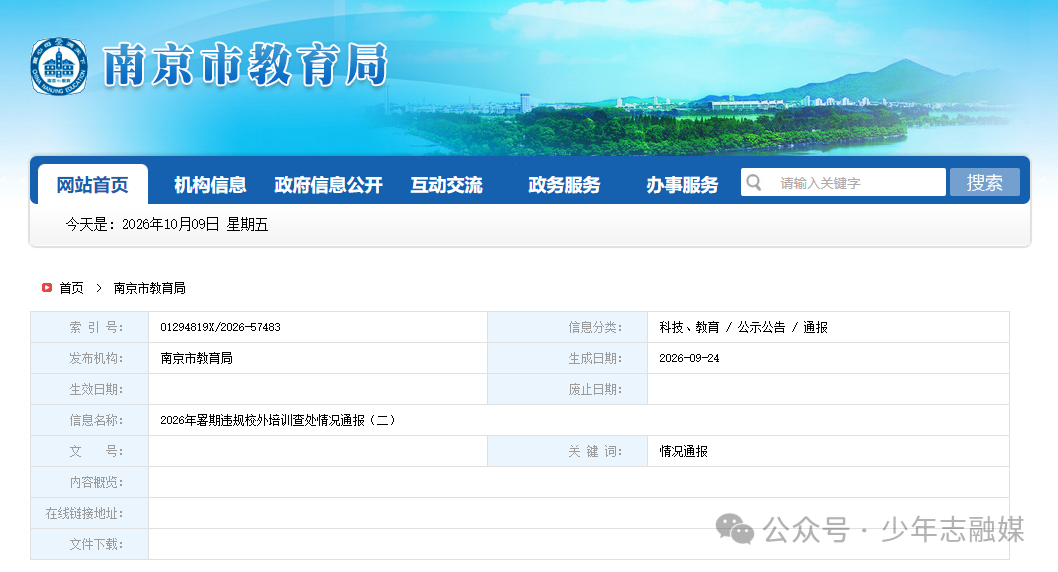The image size is (1058, 572).
Task: Open the 办事服务 menu item
Action: pos(682,185)
